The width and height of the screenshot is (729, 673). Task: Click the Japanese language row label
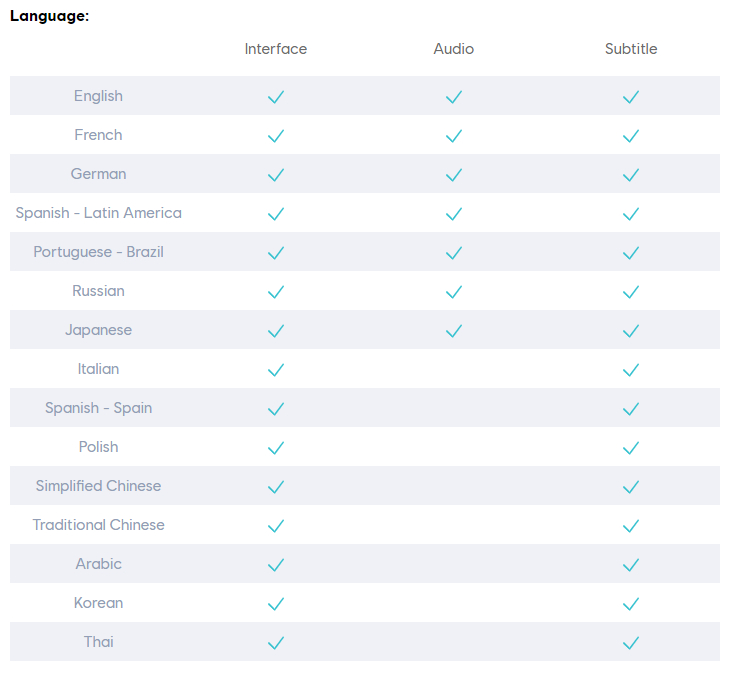99,330
